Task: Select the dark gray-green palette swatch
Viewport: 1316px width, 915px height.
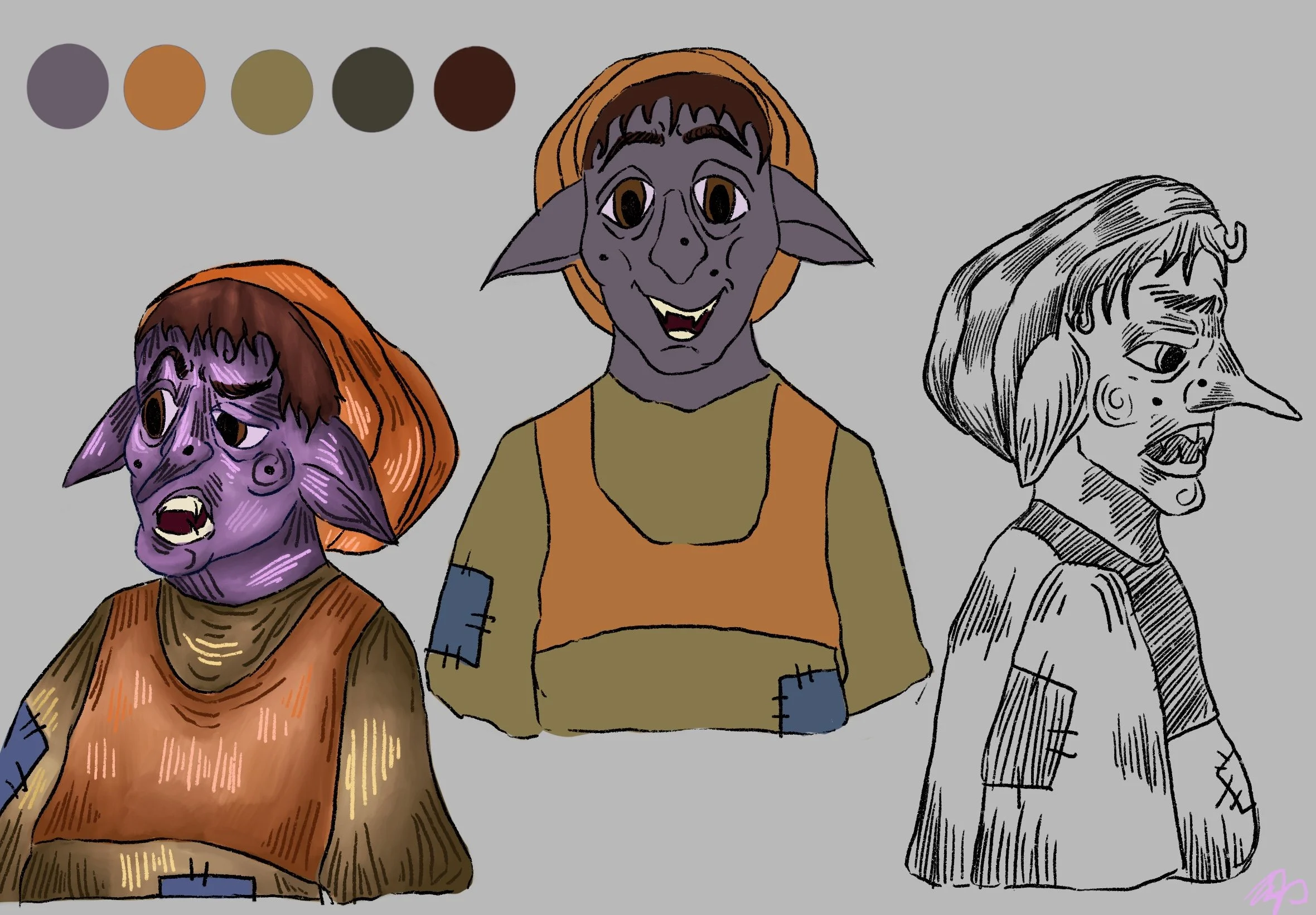Action: 372,87
